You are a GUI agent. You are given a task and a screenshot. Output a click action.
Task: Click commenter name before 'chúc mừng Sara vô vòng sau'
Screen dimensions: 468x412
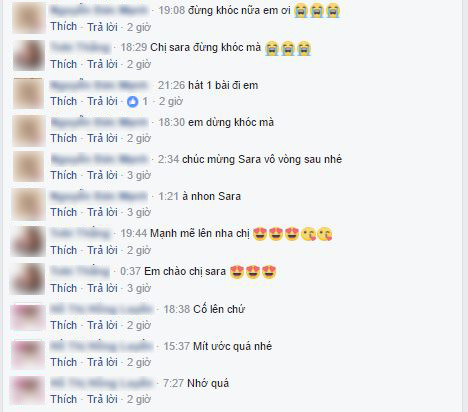point(99,159)
